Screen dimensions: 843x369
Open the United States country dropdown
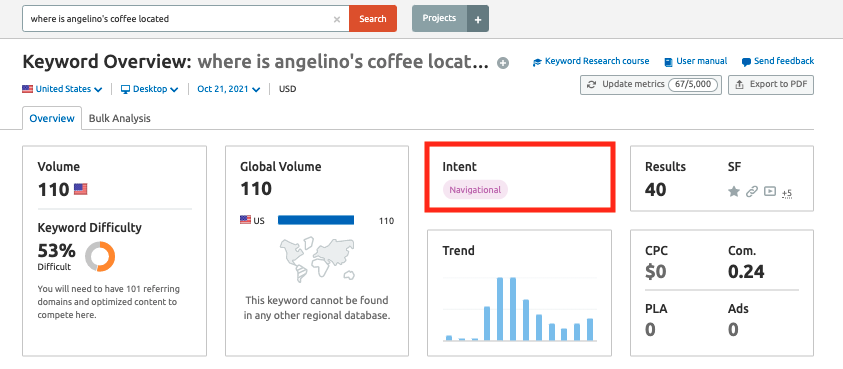(x=62, y=89)
